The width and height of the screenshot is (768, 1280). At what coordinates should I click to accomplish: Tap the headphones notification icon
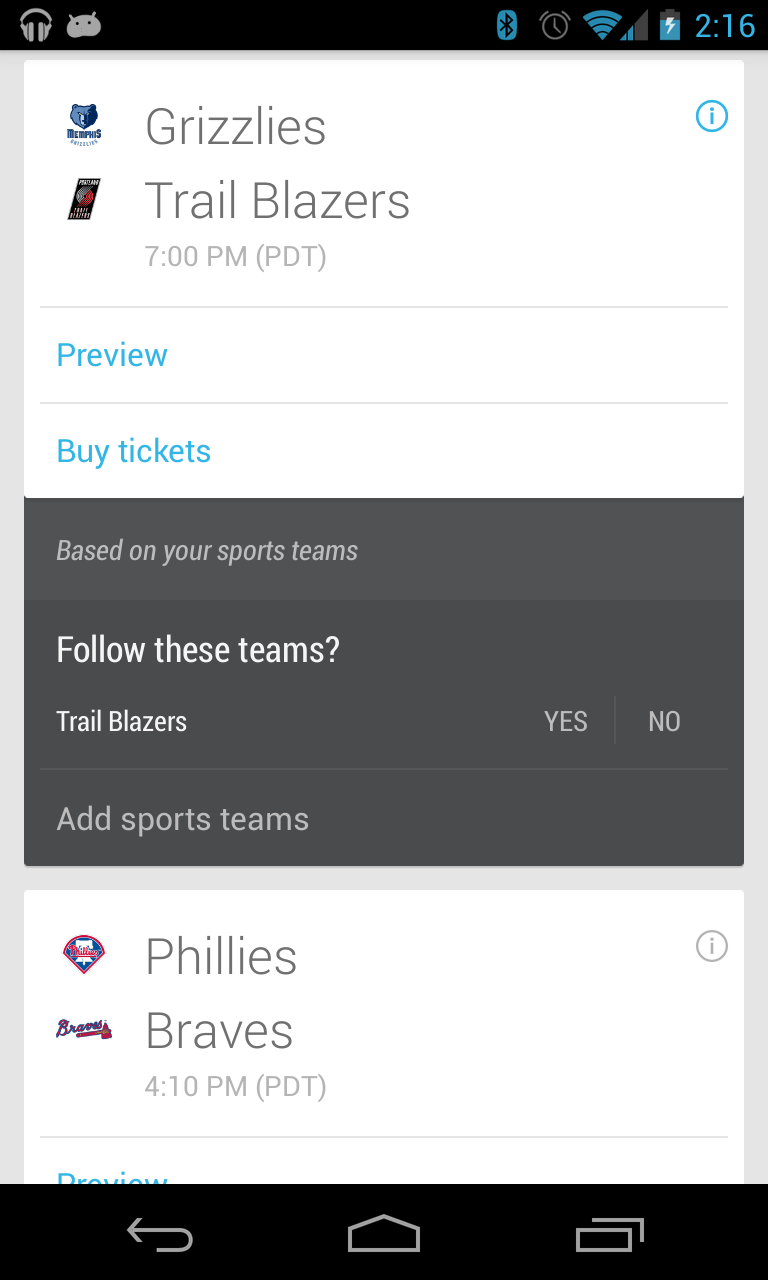pos(36,25)
